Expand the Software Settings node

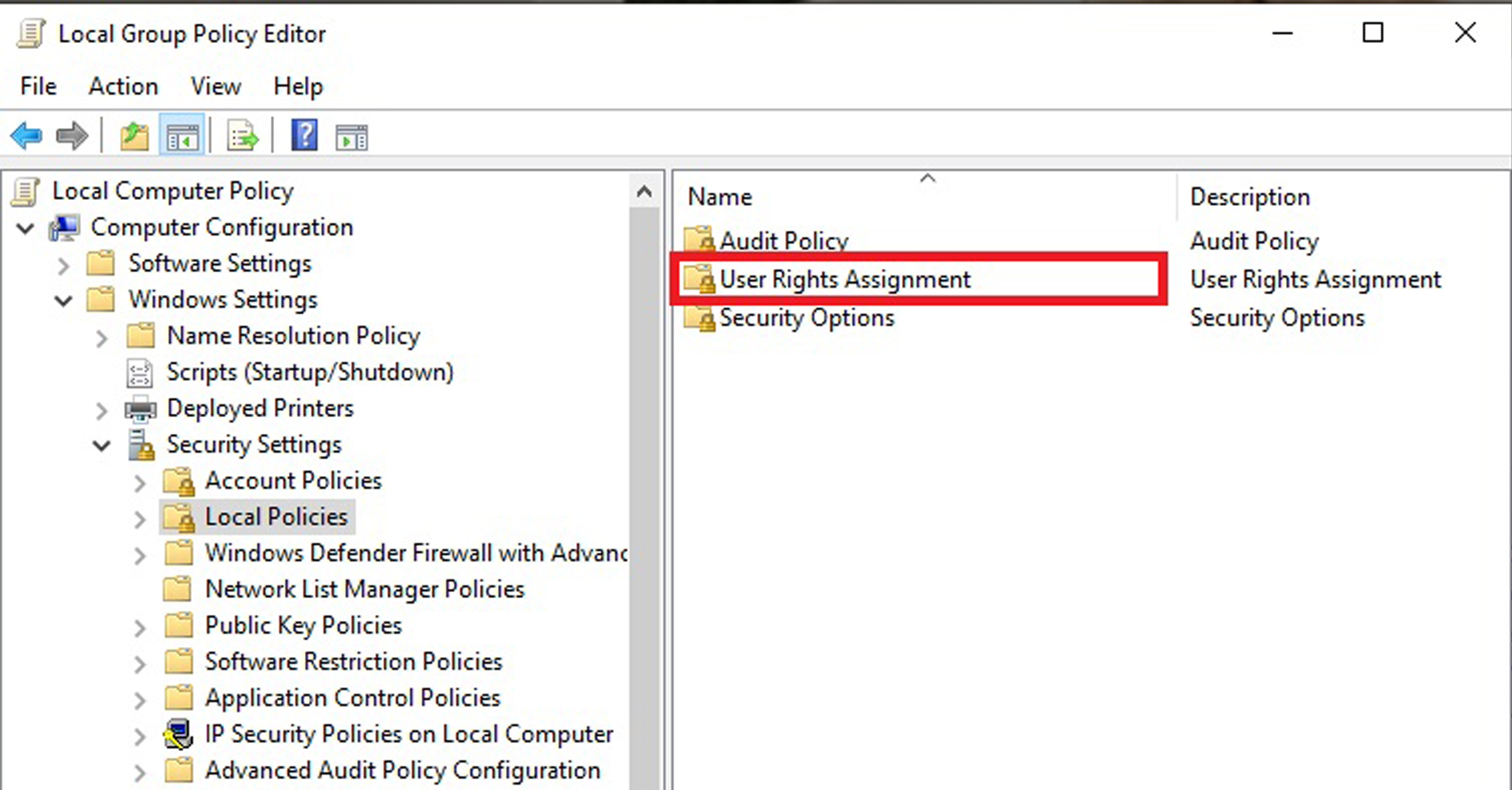coord(63,265)
